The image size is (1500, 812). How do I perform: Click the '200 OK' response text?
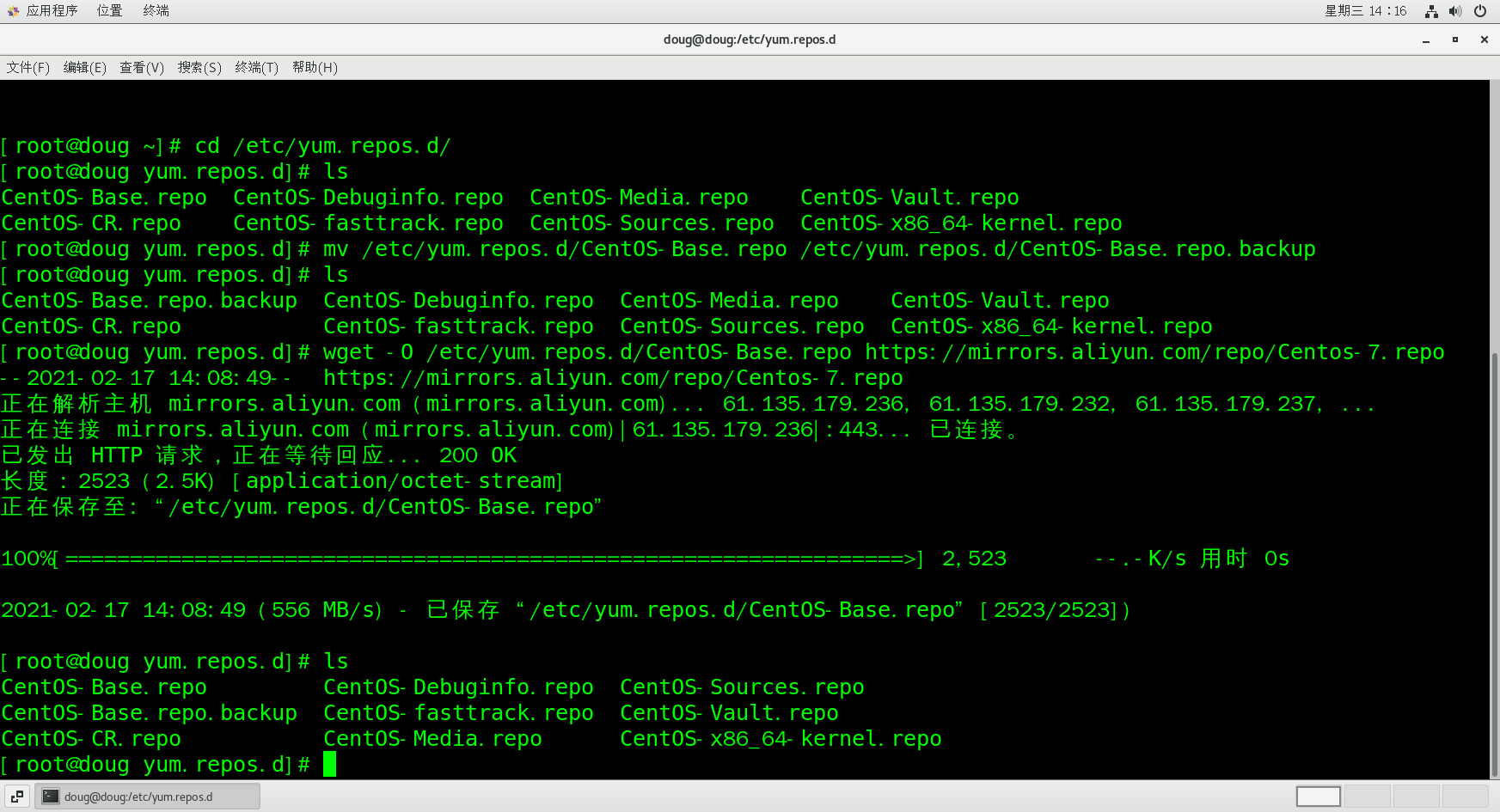pyautogui.click(x=478, y=455)
